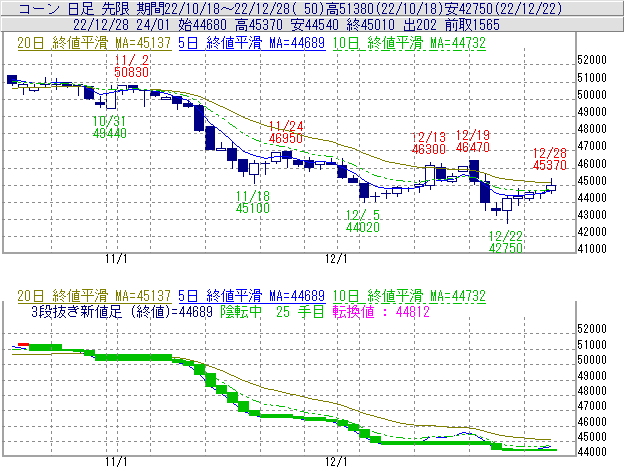Click the 12/1 date label under upper chart
Image resolution: width=624 pixels, height=475 pixels.
tap(336, 259)
